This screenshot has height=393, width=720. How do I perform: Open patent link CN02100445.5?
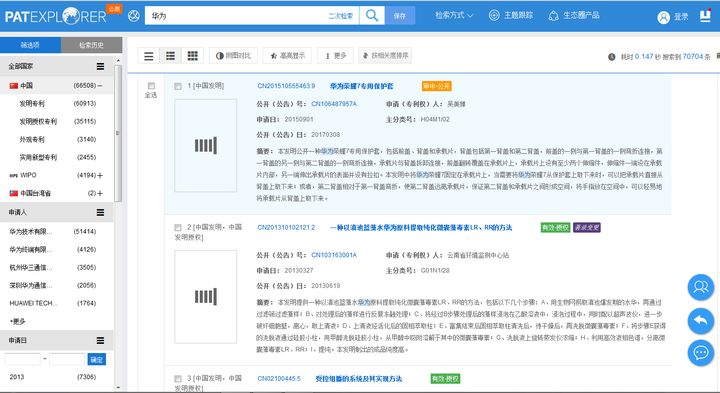tap(279, 379)
